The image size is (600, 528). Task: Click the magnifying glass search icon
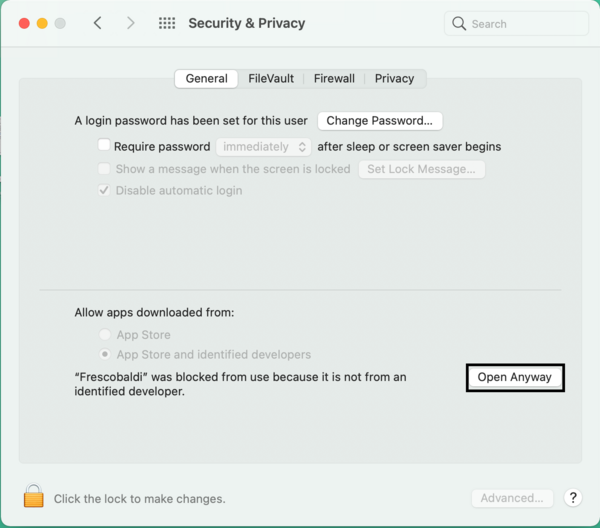(459, 24)
